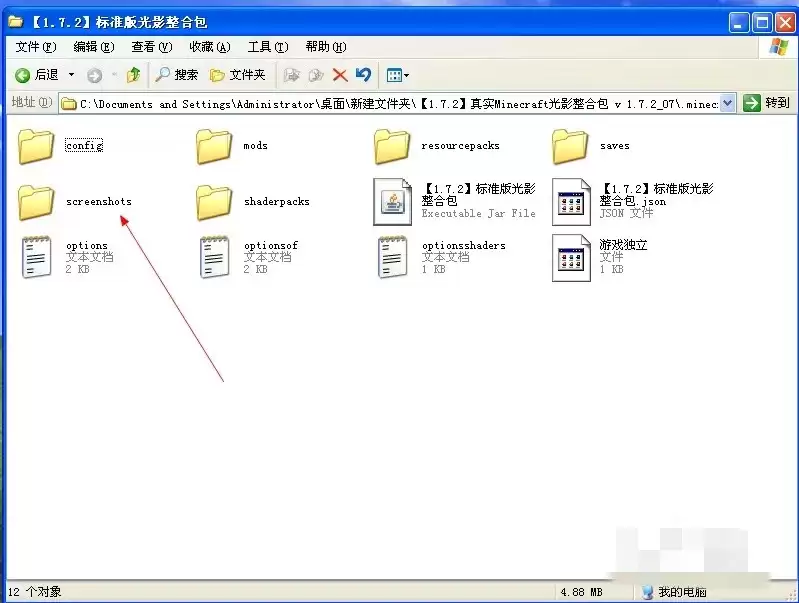This screenshot has height=603, width=799.
Task: Open the Views dropdown in toolbar
Action: [x=398, y=75]
